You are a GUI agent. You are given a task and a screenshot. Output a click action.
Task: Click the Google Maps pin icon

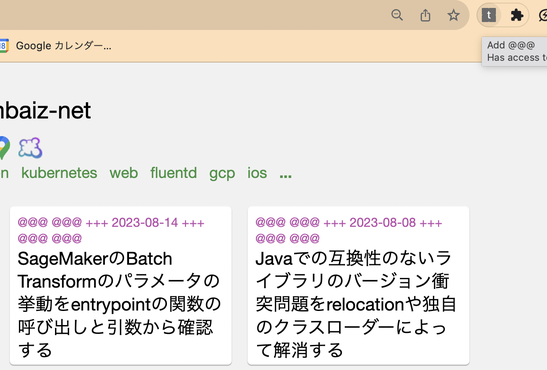[x=5, y=148]
